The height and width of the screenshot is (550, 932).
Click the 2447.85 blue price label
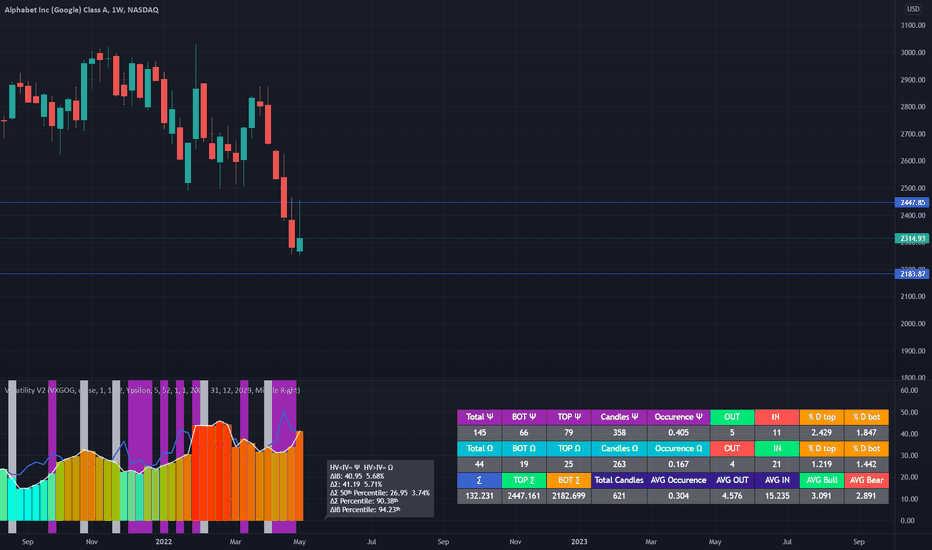coord(912,203)
